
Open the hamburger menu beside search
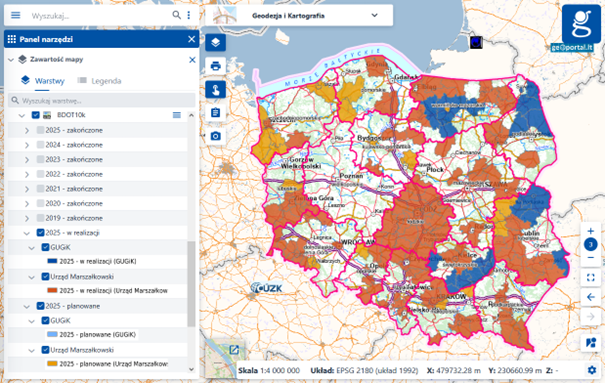(x=15, y=15)
